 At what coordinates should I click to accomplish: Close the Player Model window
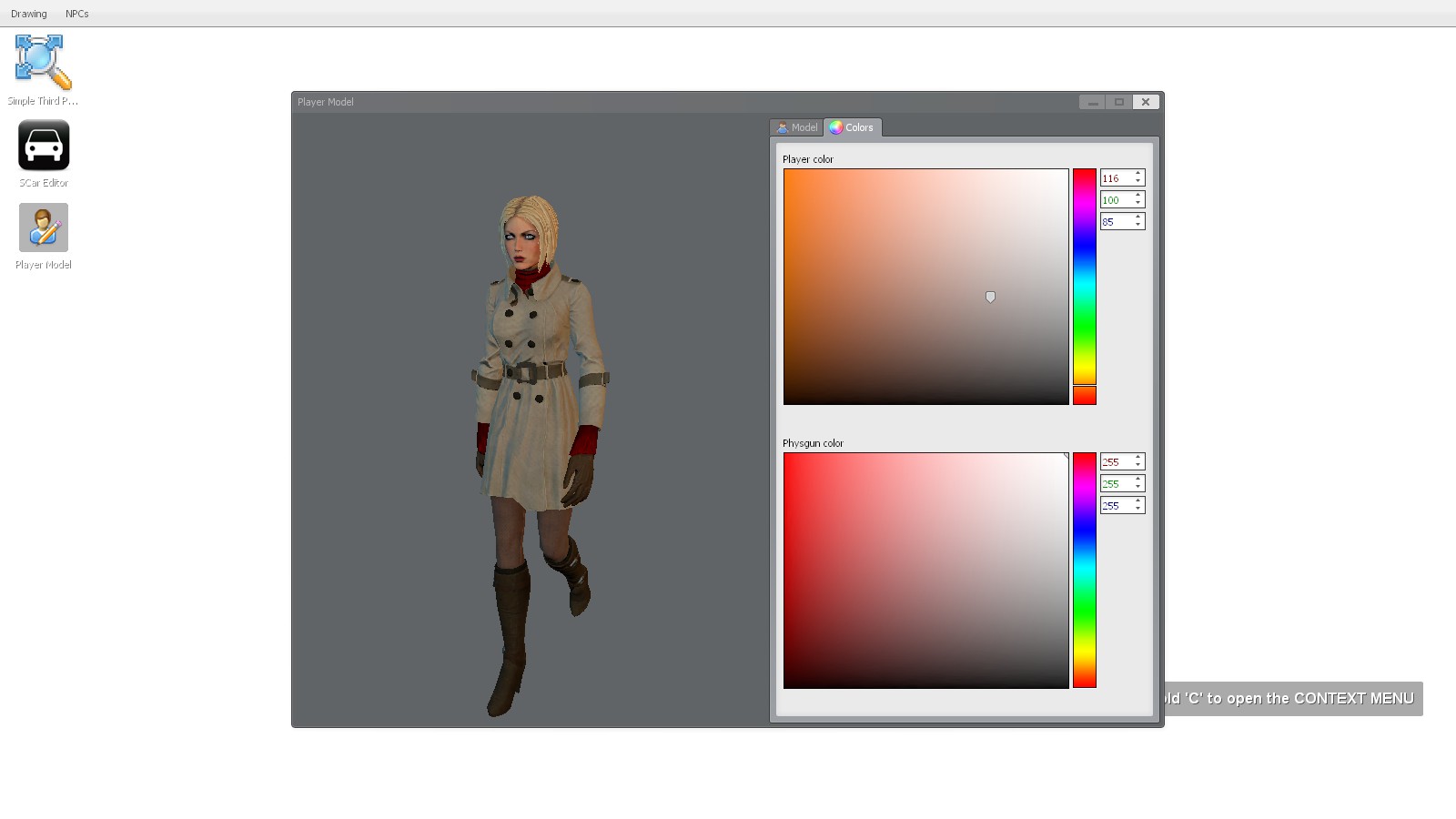pos(1146,102)
